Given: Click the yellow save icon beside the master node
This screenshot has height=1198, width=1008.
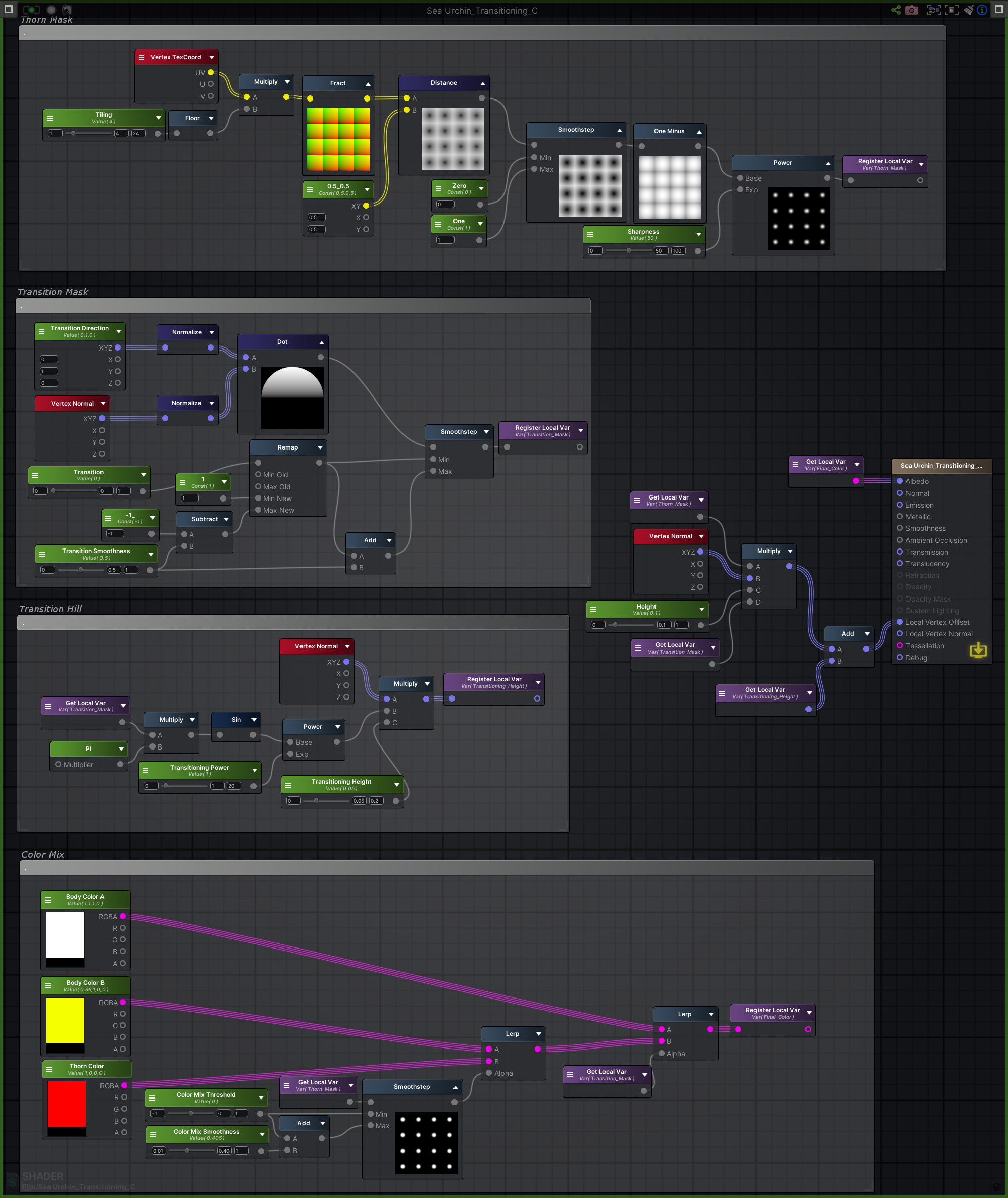Looking at the screenshot, I should (979, 651).
